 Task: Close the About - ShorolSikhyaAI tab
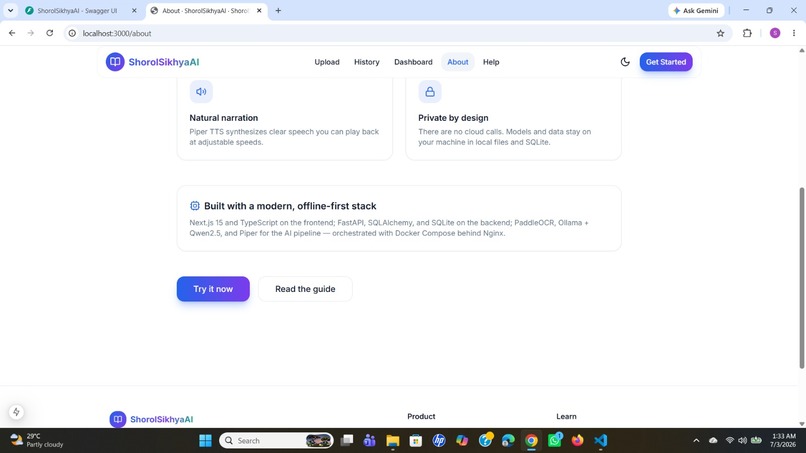[259, 10]
